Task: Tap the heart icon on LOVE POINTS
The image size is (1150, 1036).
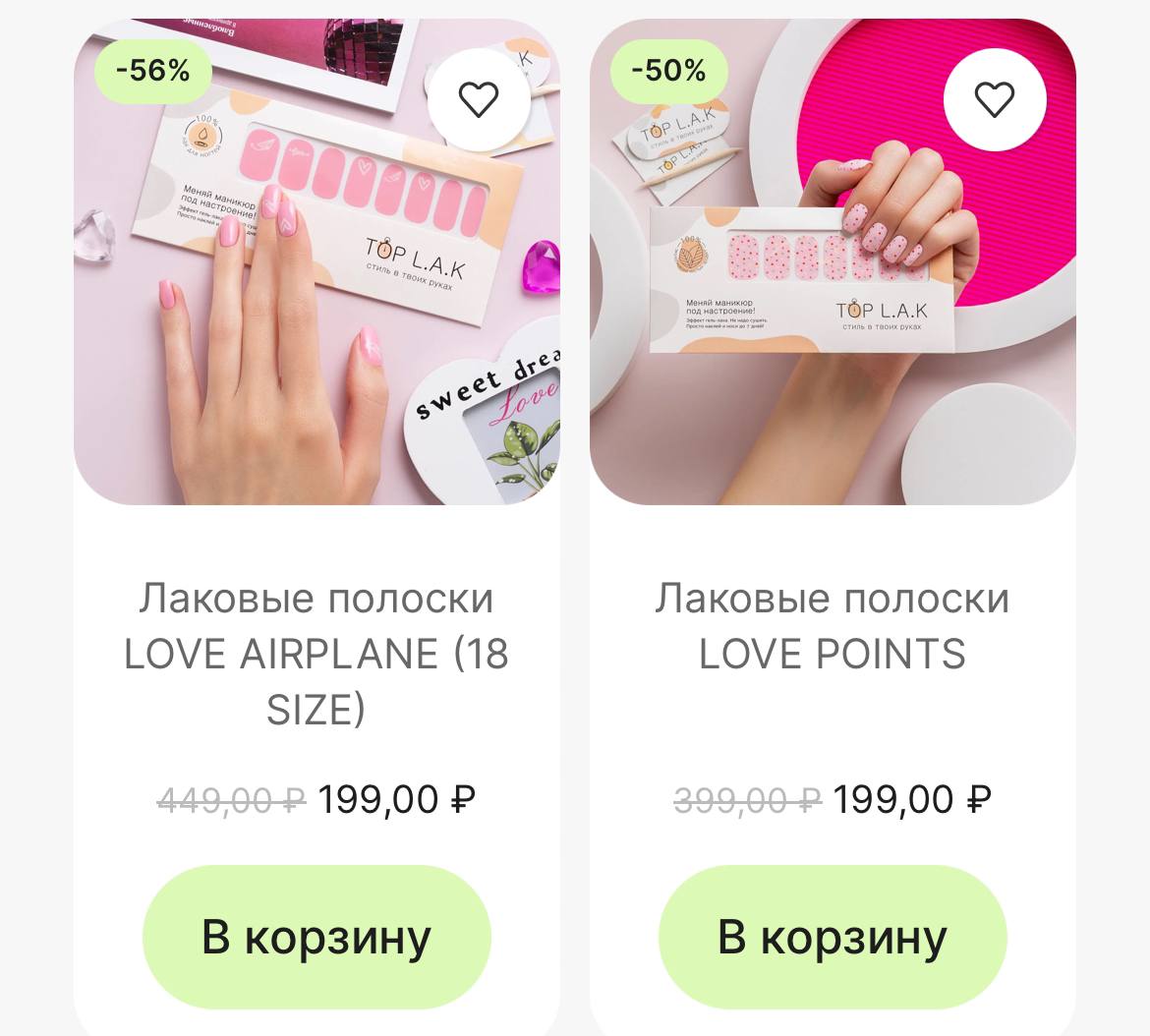Action: (994, 99)
